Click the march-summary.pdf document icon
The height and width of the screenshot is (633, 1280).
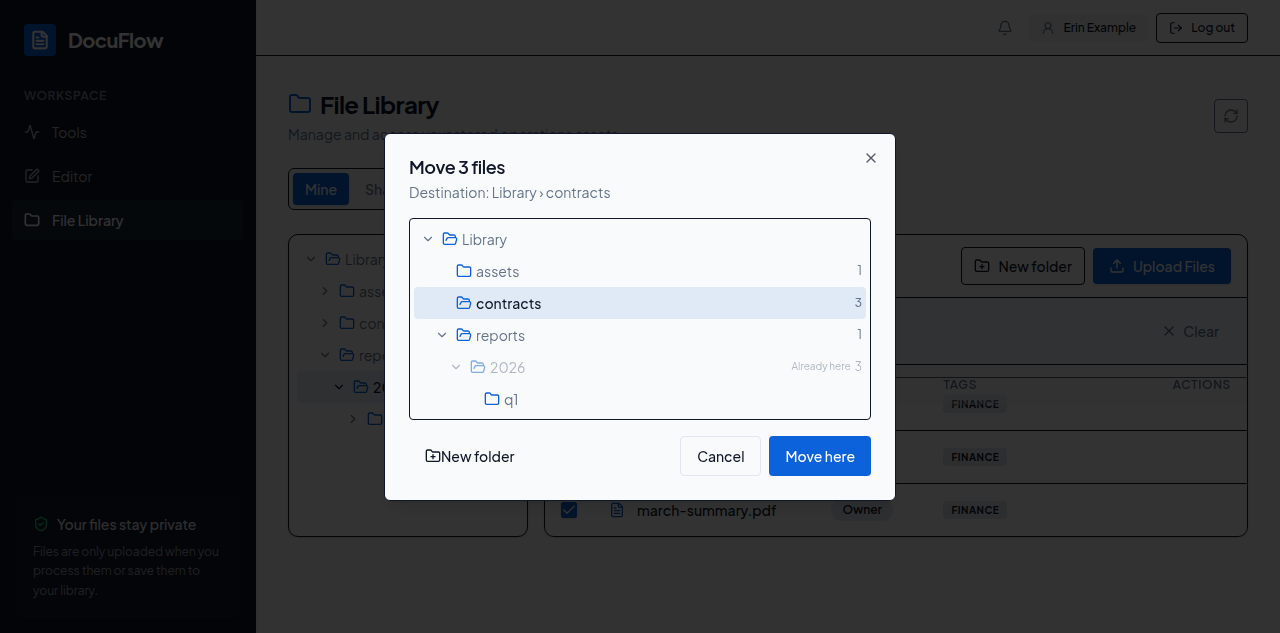tap(617, 510)
